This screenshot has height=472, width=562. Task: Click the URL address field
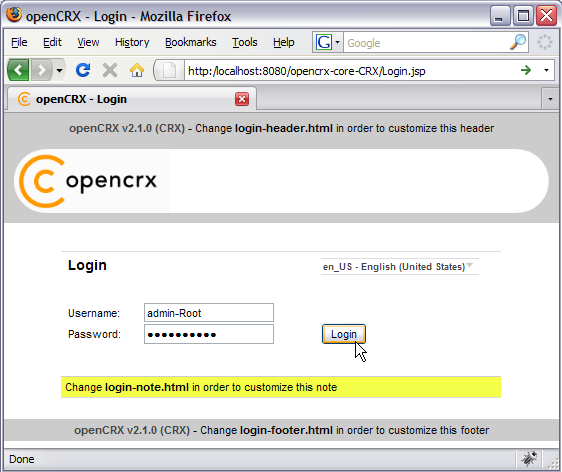[351, 71]
